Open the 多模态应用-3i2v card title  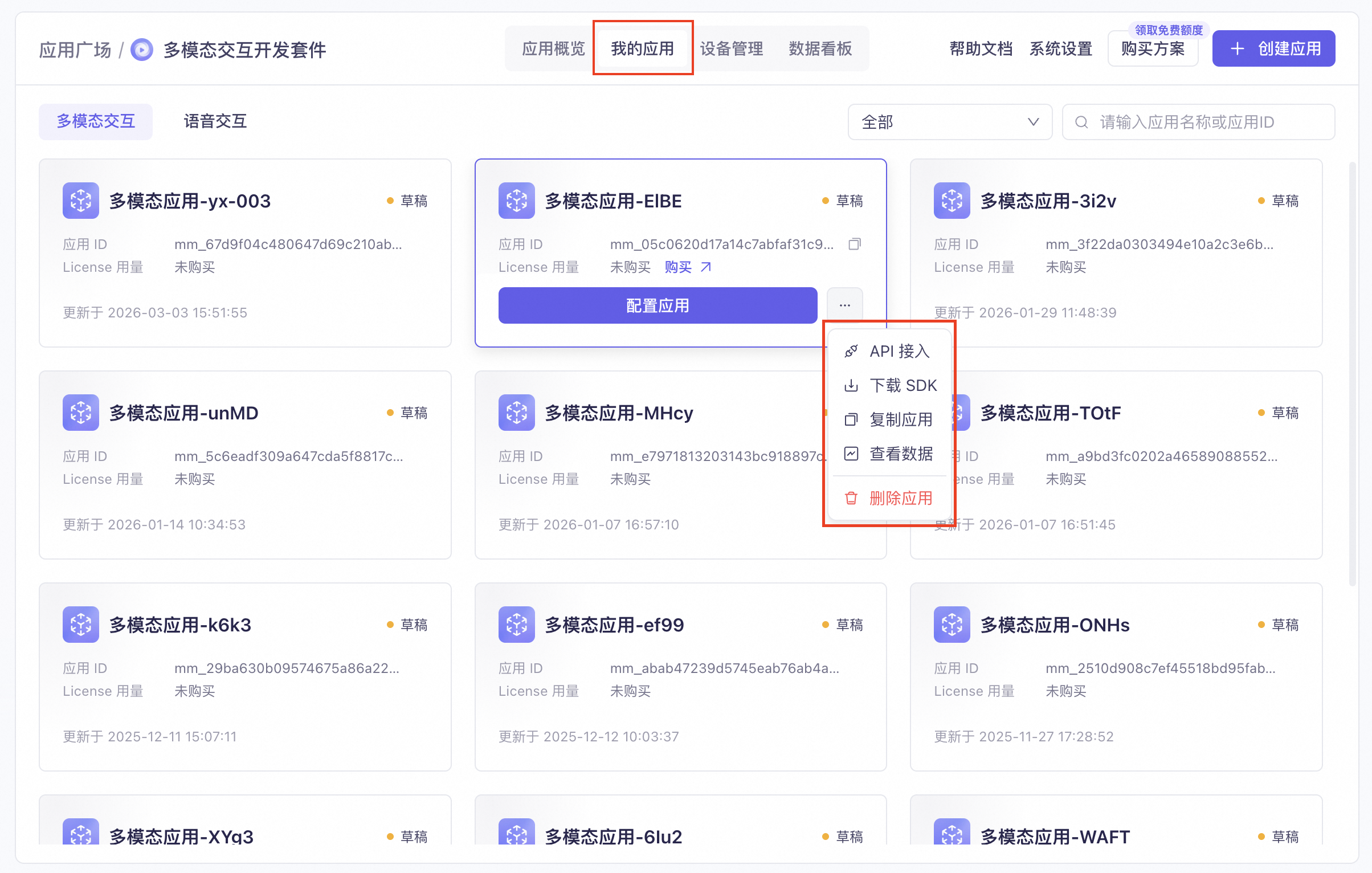click(x=1048, y=201)
